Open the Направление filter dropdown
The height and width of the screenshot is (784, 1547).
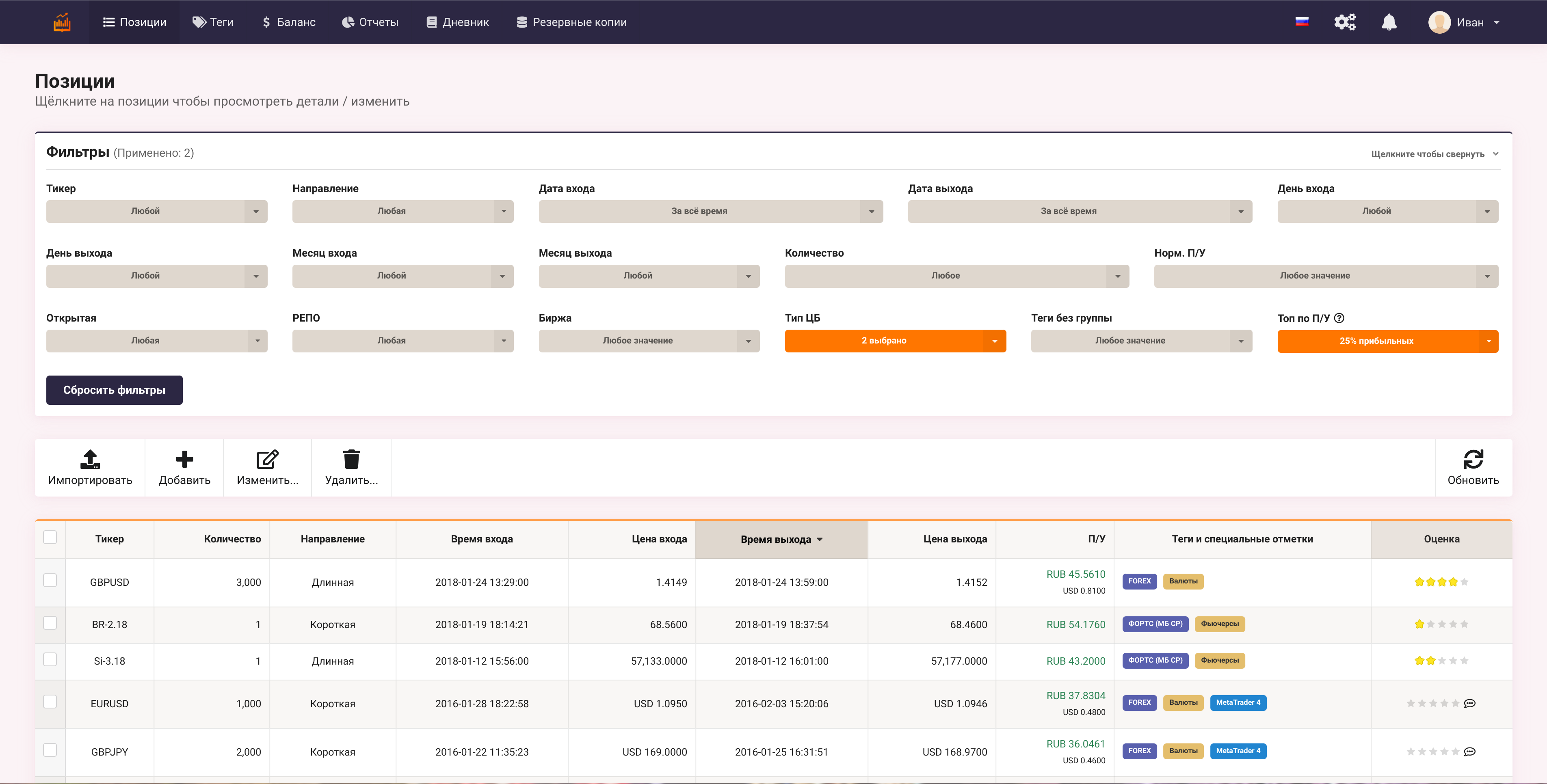click(402, 211)
